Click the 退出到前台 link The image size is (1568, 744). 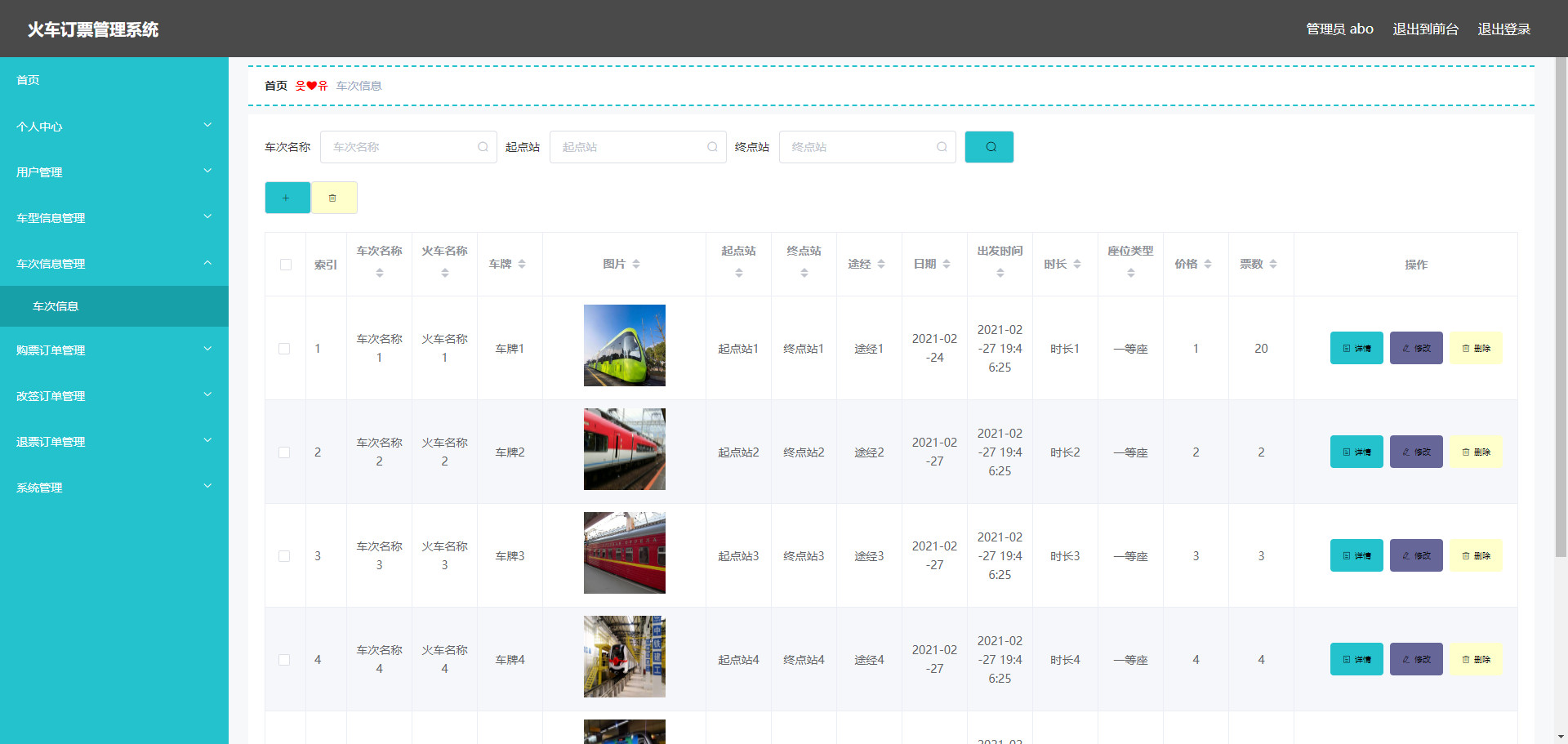1425,29
